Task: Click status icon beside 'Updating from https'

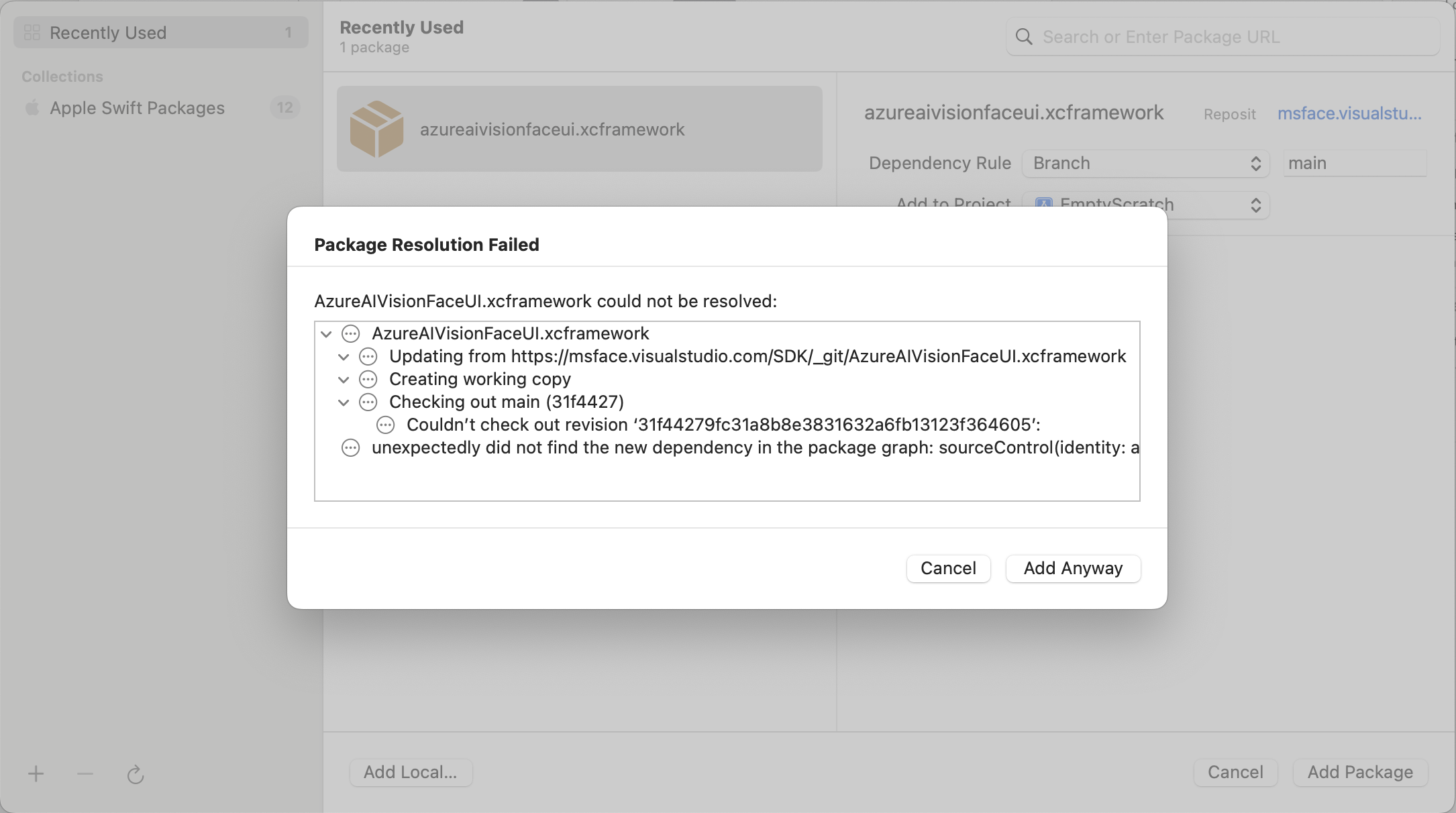Action: 368,356
